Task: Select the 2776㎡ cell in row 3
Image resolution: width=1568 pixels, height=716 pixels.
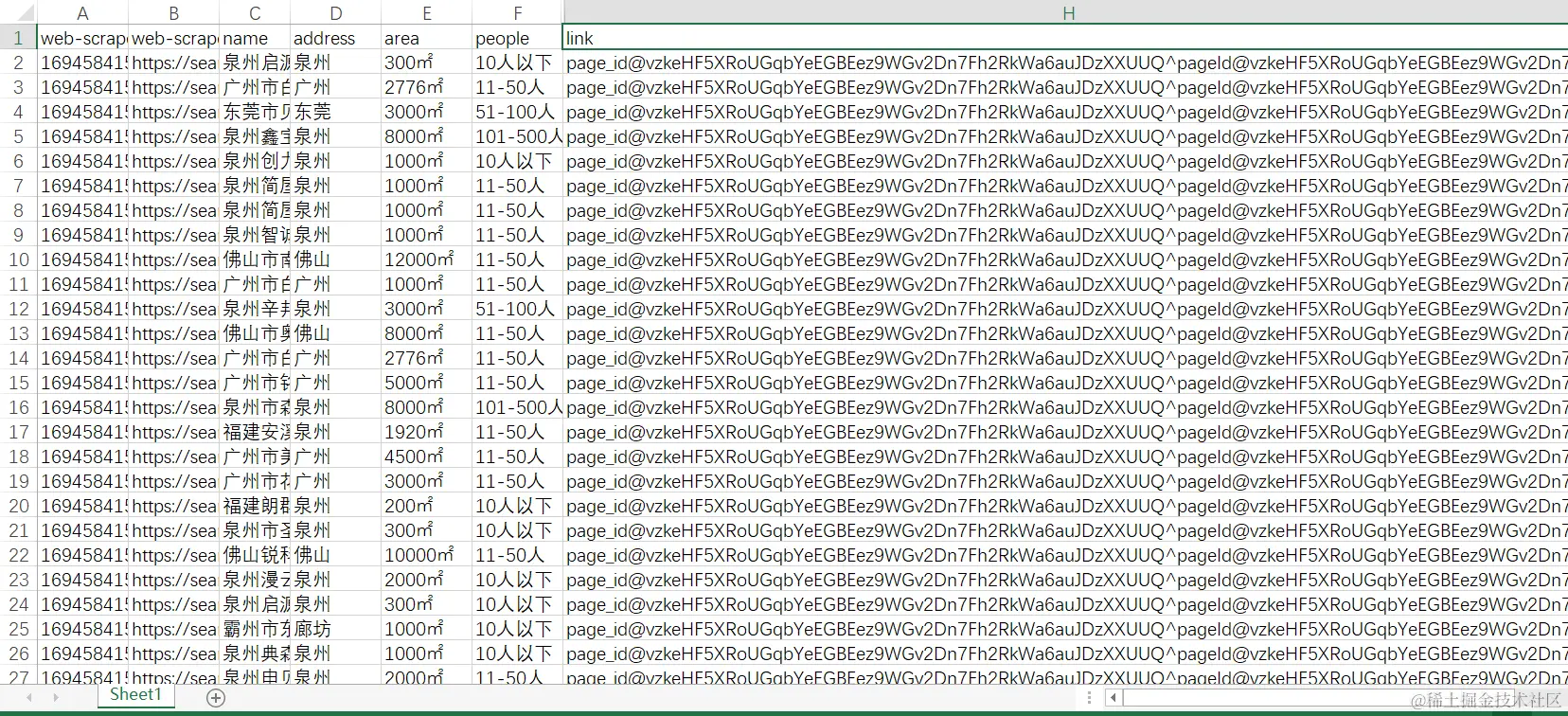Action: (x=427, y=87)
